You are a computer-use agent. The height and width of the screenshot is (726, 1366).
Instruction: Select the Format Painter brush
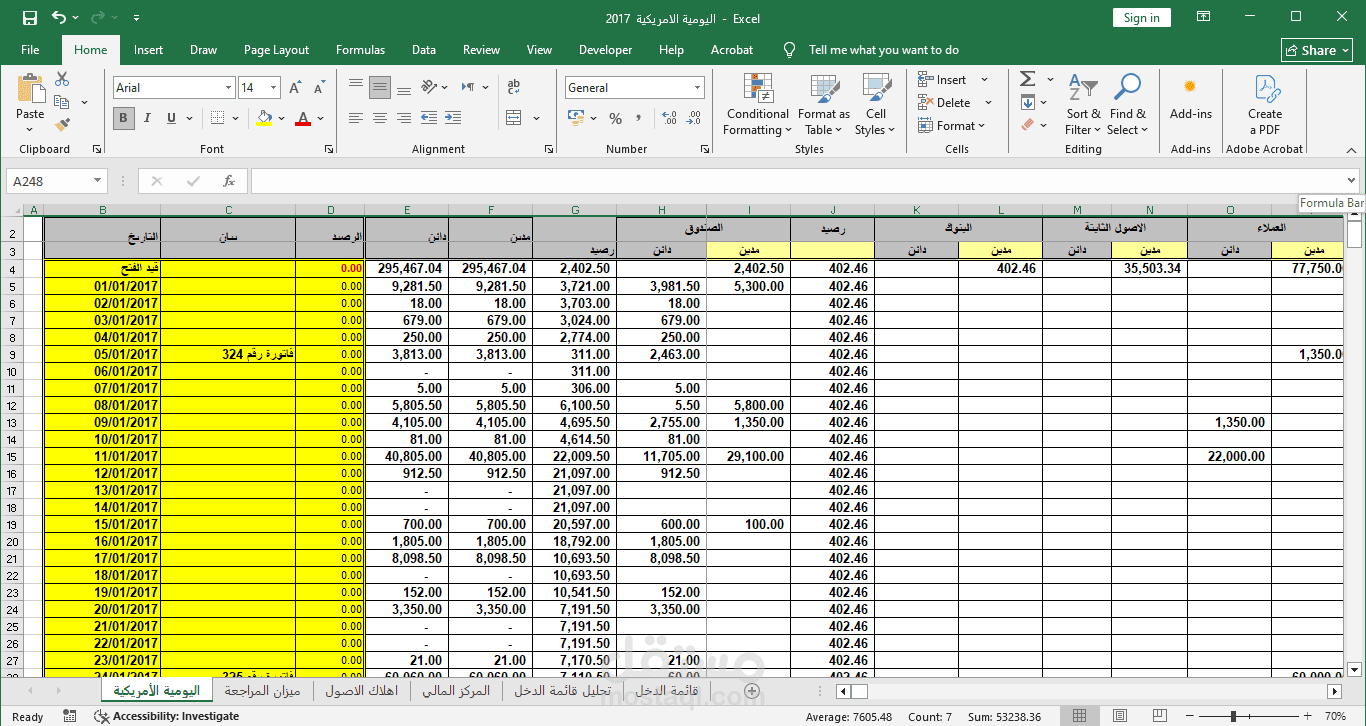(62, 125)
